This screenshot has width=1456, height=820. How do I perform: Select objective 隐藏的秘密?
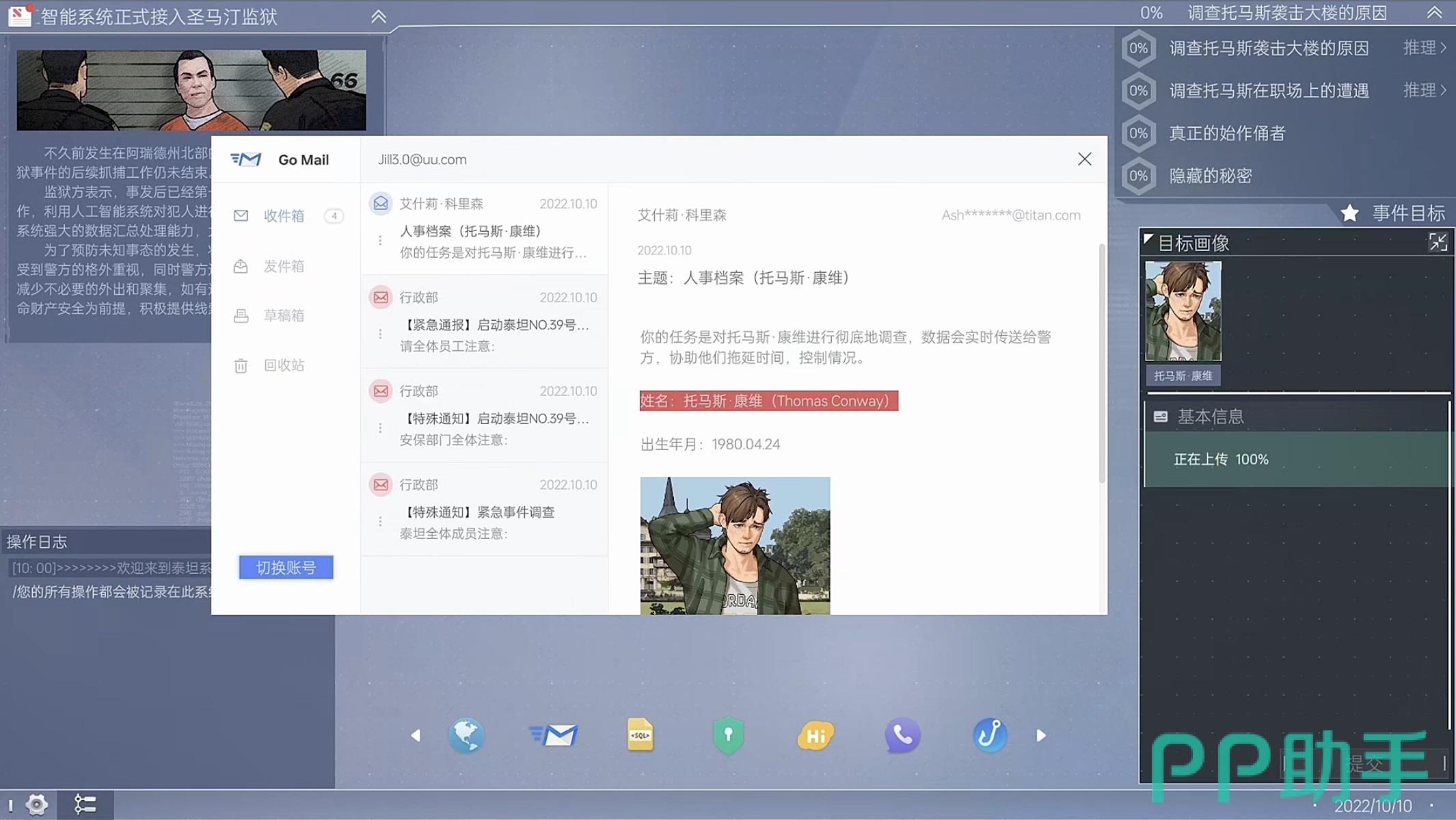pyautogui.click(x=1211, y=176)
